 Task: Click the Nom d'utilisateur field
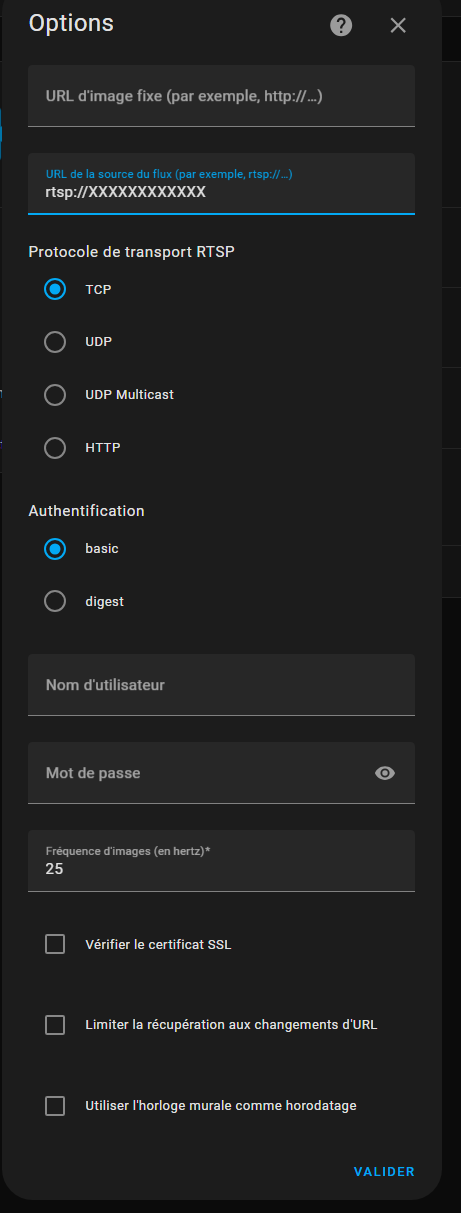(221, 685)
